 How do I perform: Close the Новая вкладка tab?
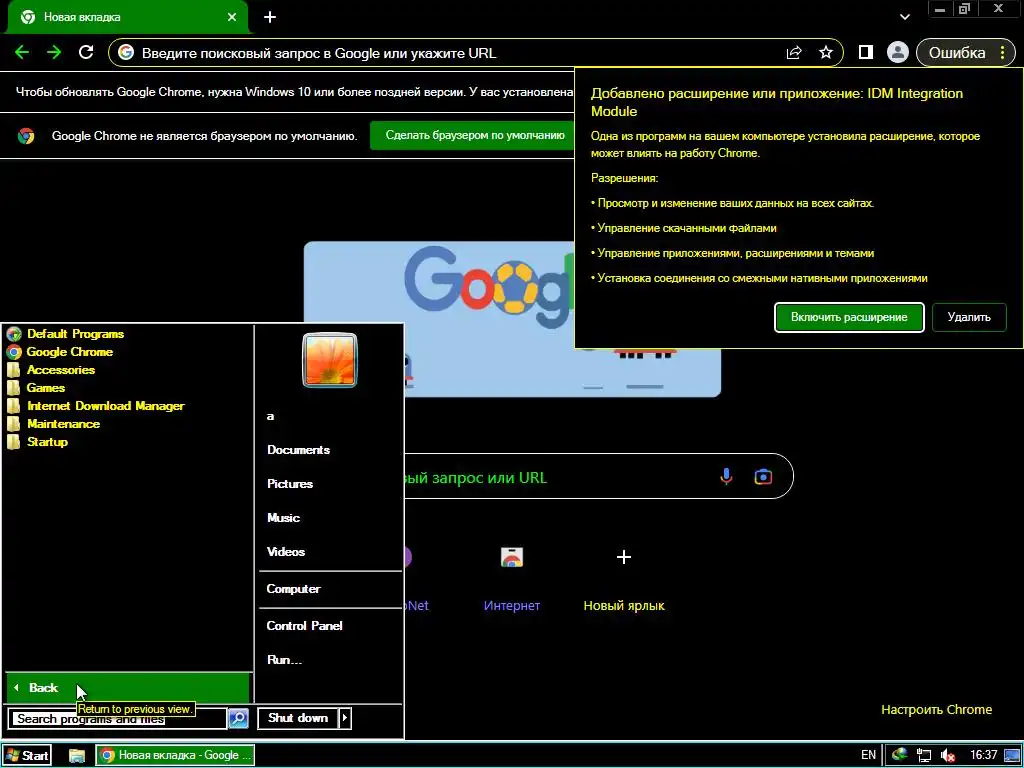coord(232,17)
